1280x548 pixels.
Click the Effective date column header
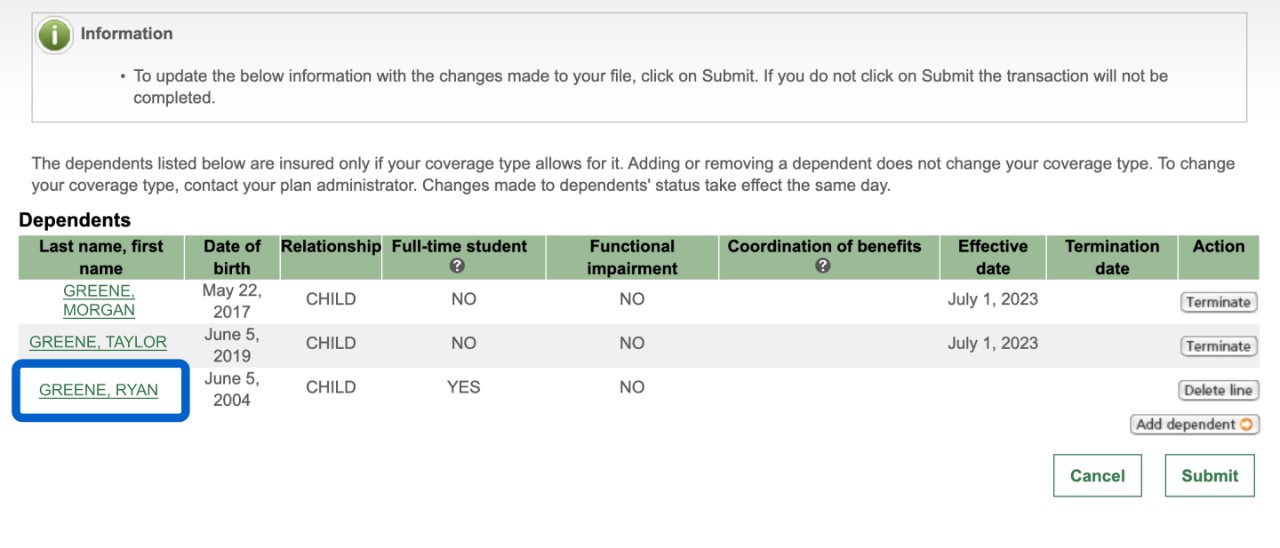pos(992,257)
